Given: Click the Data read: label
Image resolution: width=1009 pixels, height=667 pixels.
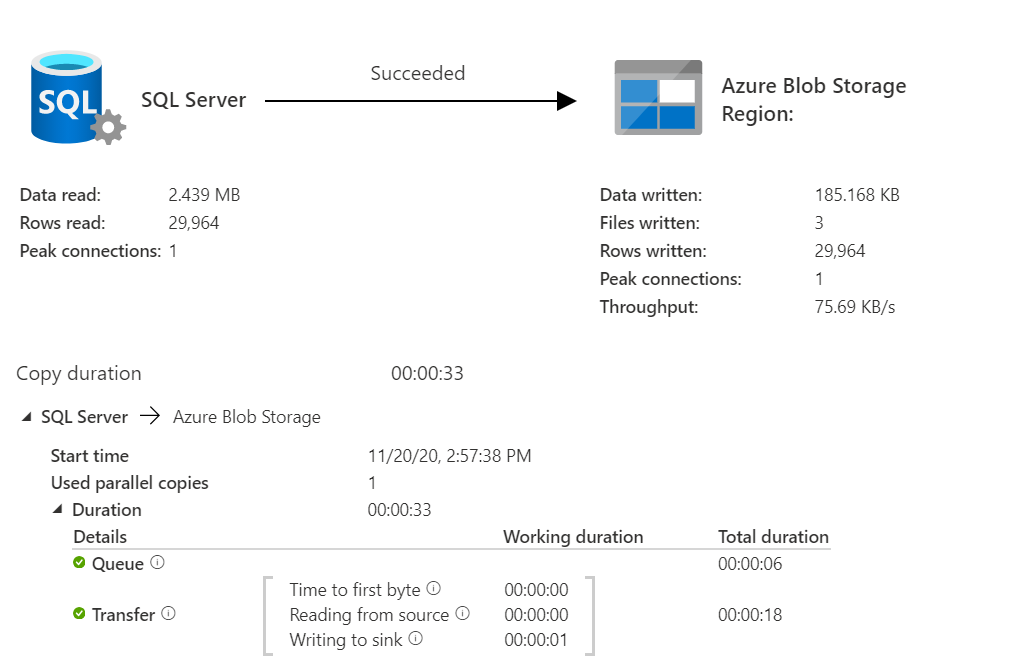Looking at the screenshot, I should (x=60, y=195).
